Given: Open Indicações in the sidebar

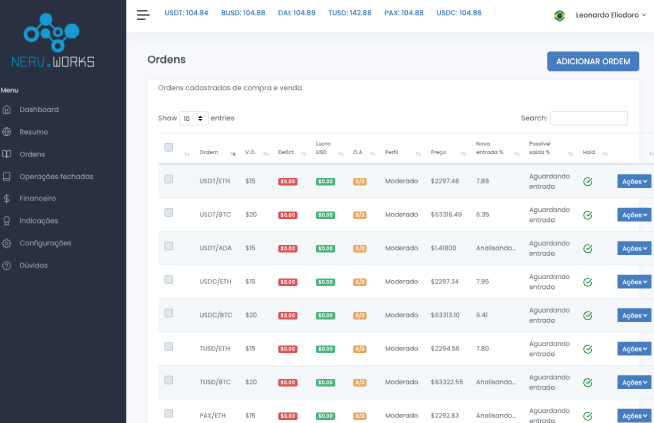Looking at the screenshot, I should pos(39,220).
